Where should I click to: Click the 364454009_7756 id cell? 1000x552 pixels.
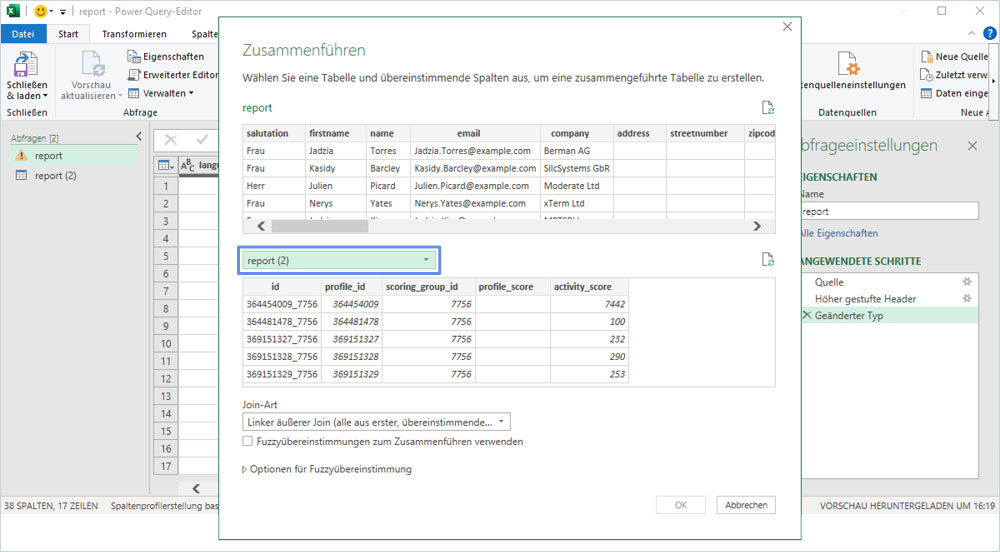click(x=282, y=304)
